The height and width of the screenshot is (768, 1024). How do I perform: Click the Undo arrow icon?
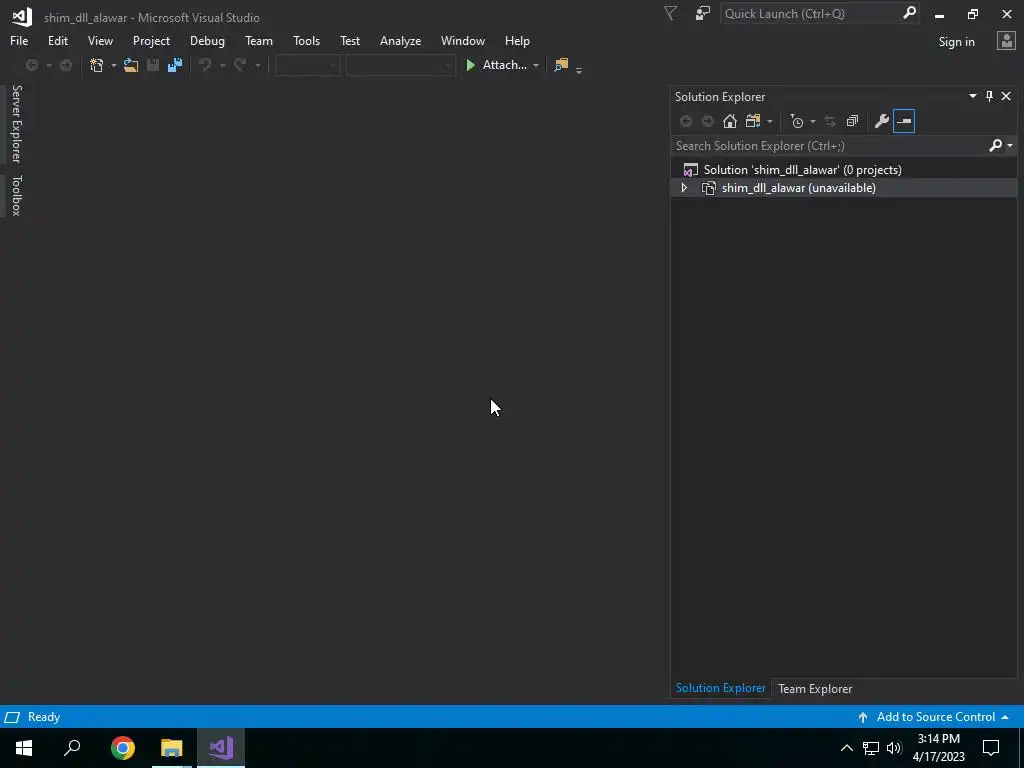pos(205,65)
